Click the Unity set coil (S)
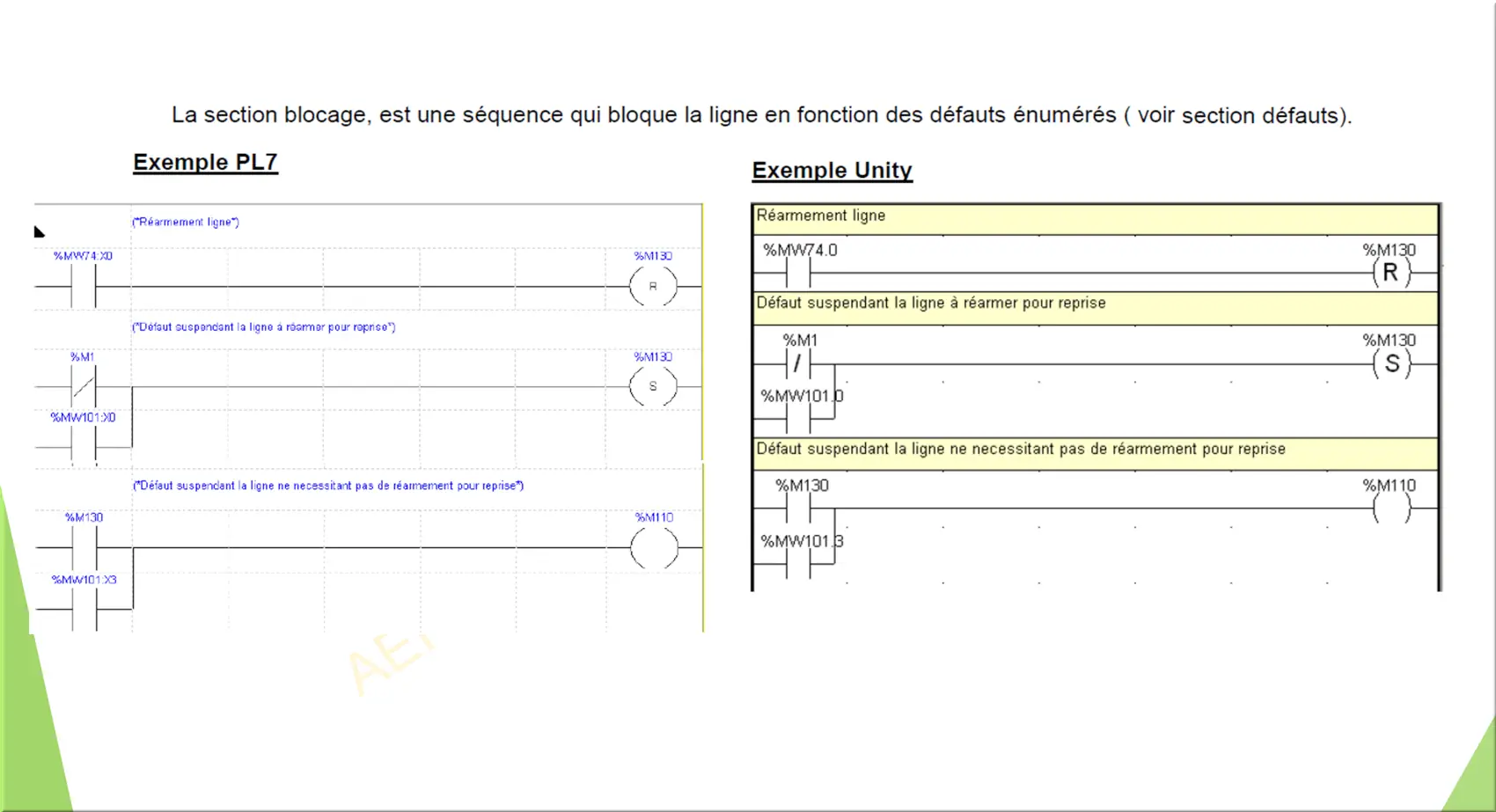The image size is (1496, 812). point(1391,363)
